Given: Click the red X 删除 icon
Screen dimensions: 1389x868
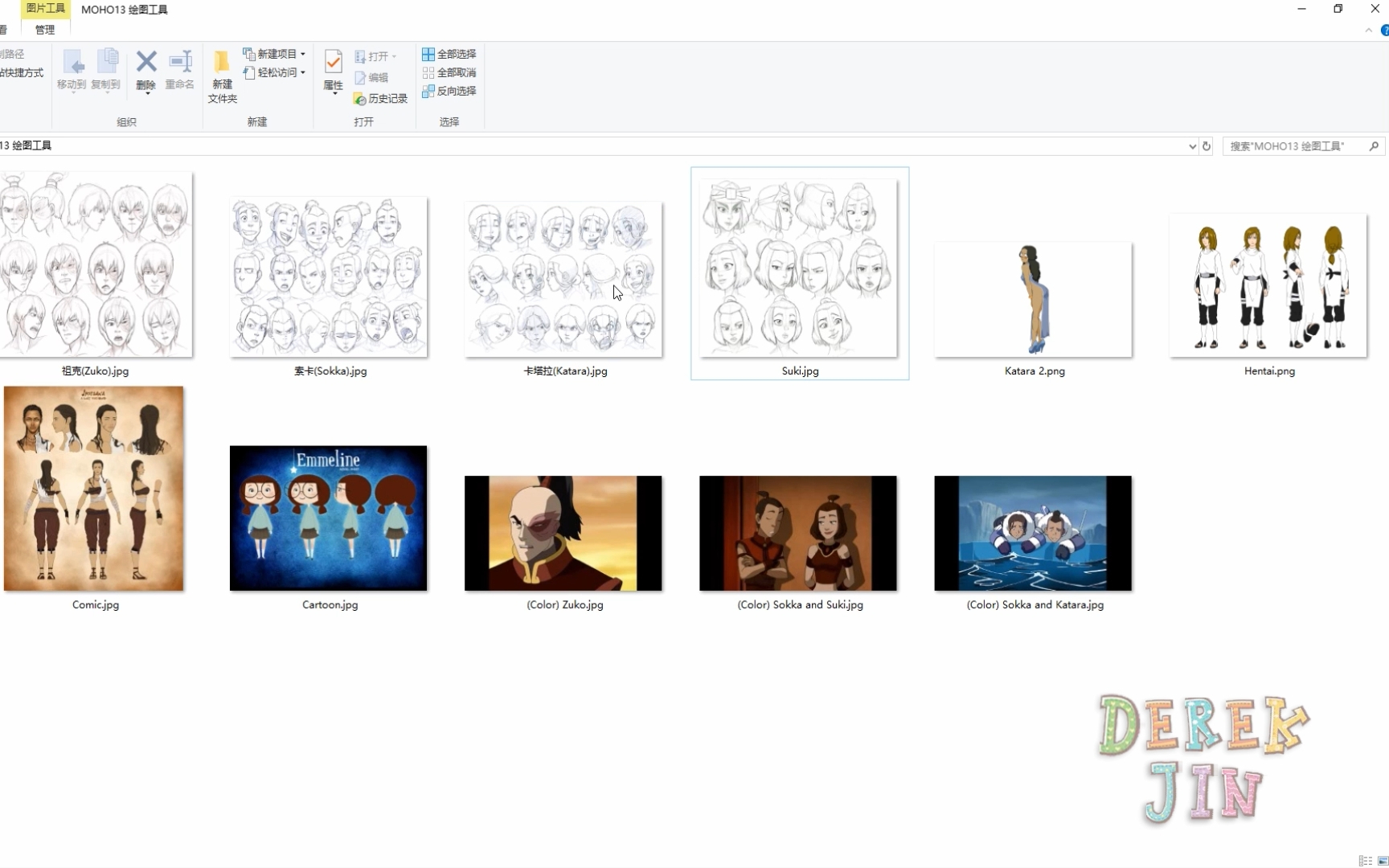Looking at the screenshot, I should (146, 61).
